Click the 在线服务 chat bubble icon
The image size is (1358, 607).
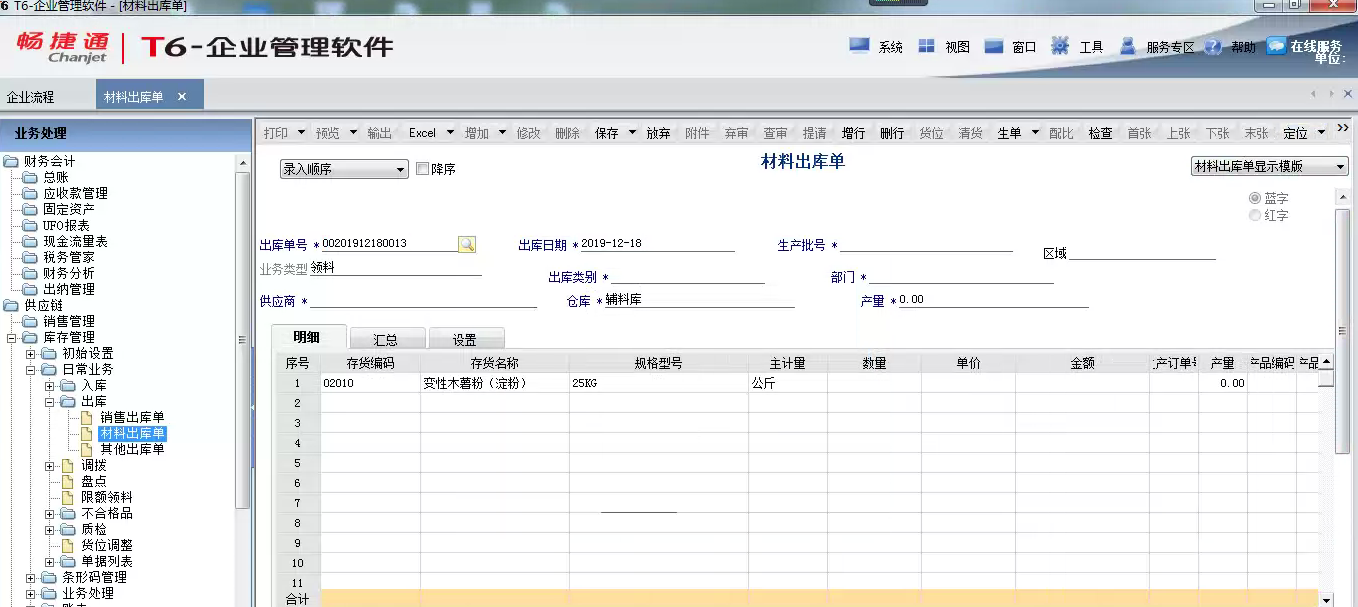(1276, 45)
